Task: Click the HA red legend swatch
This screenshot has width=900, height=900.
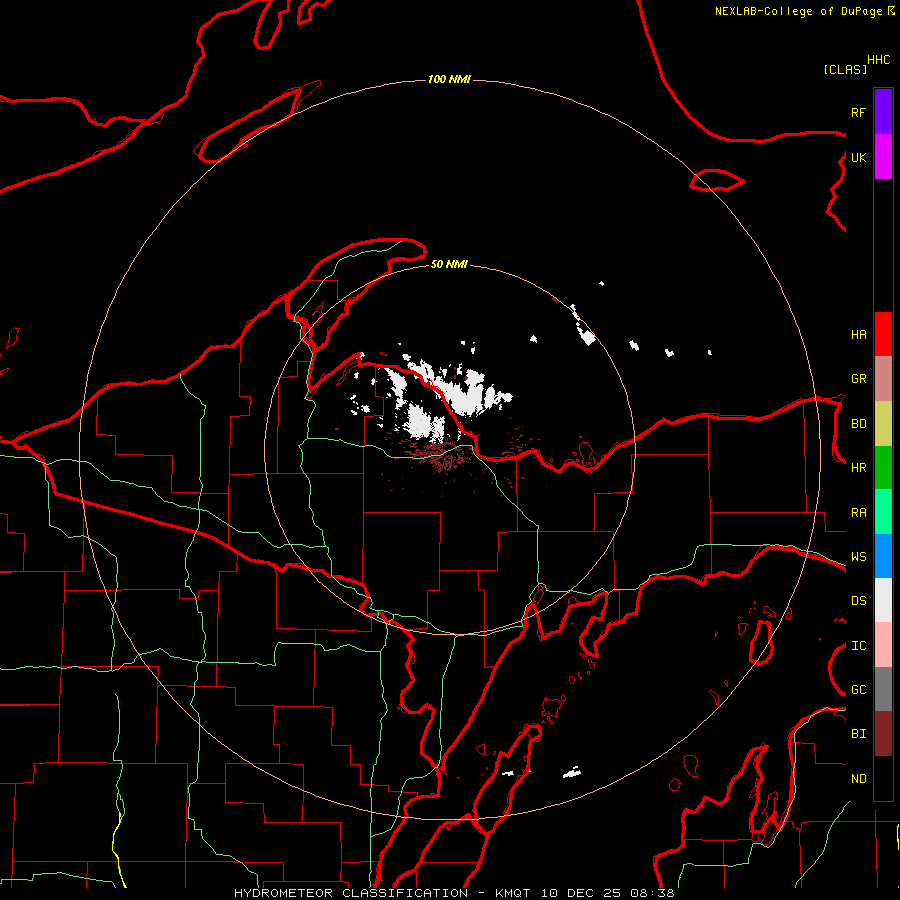Action: [x=883, y=334]
